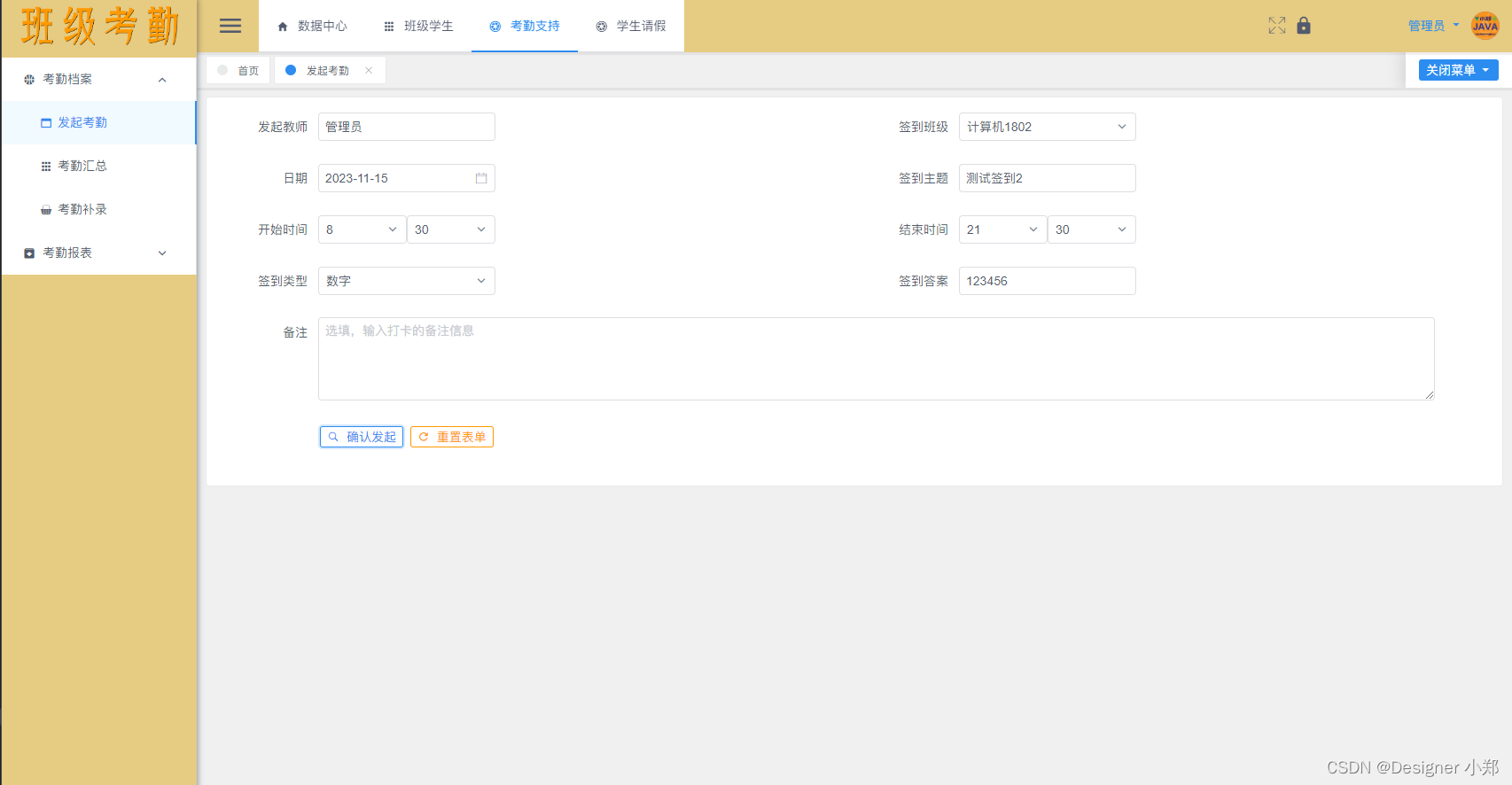Close the 发起考勤 tab with X

point(369,70)
